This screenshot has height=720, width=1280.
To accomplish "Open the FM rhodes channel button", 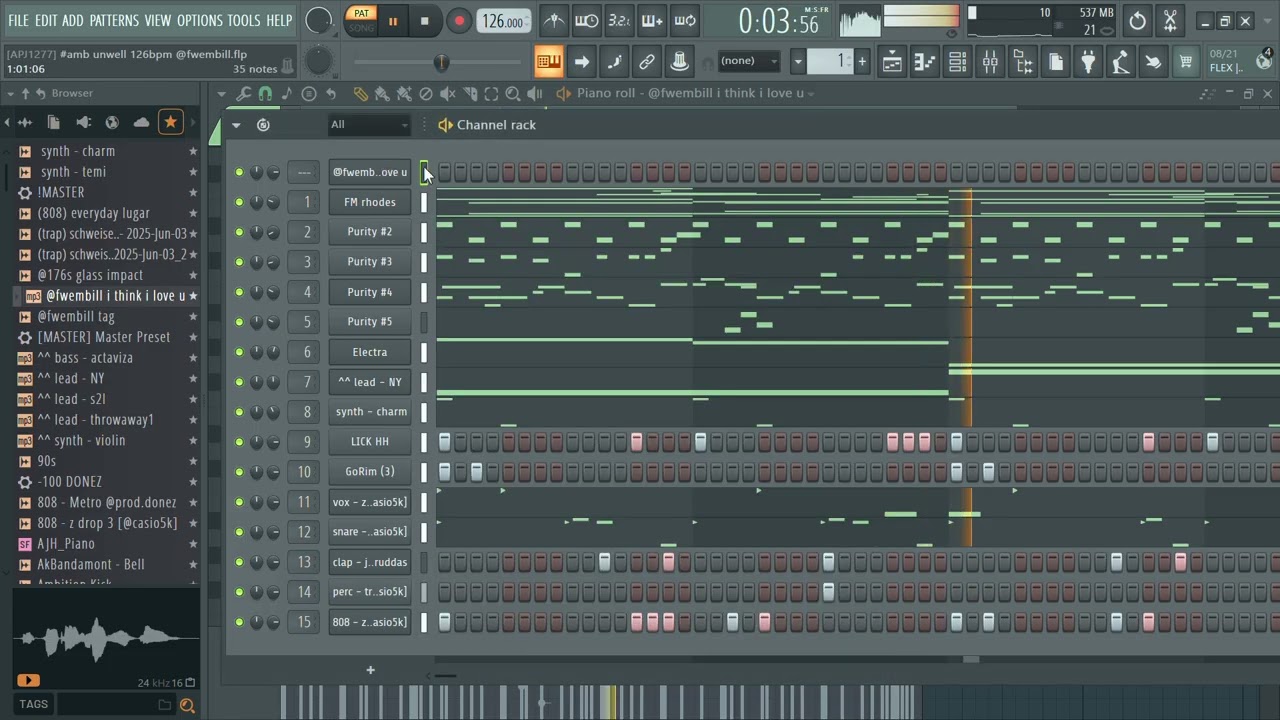I will click(x=370, y=202).
